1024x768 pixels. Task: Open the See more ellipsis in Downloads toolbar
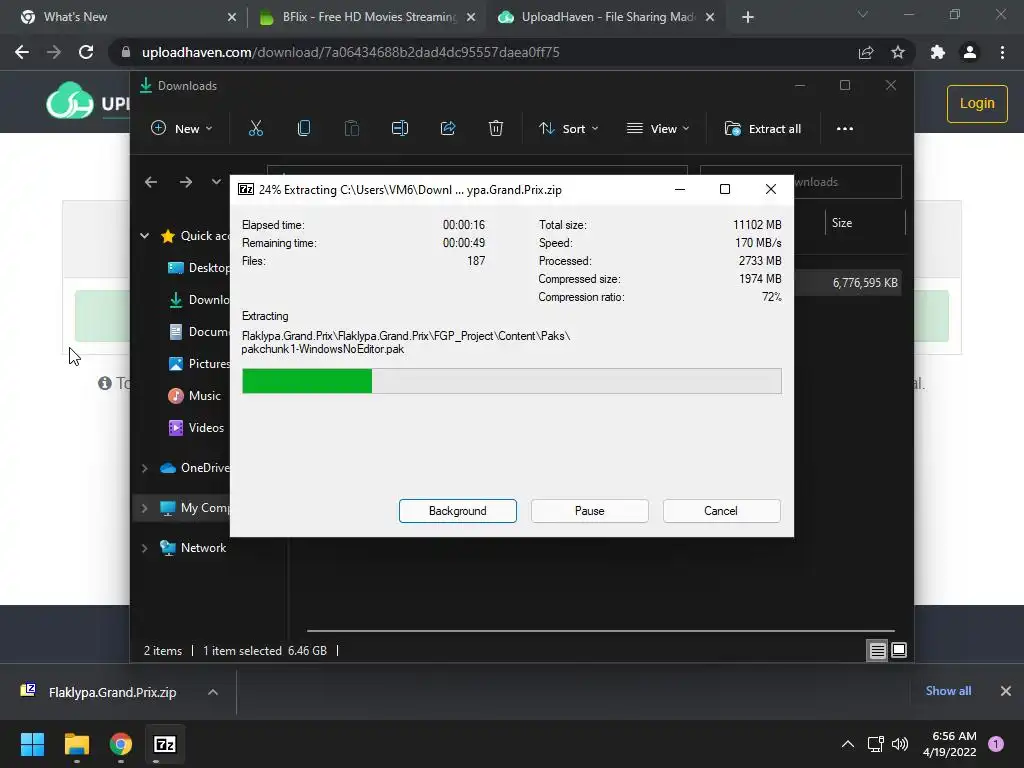(x=845, y=129)
